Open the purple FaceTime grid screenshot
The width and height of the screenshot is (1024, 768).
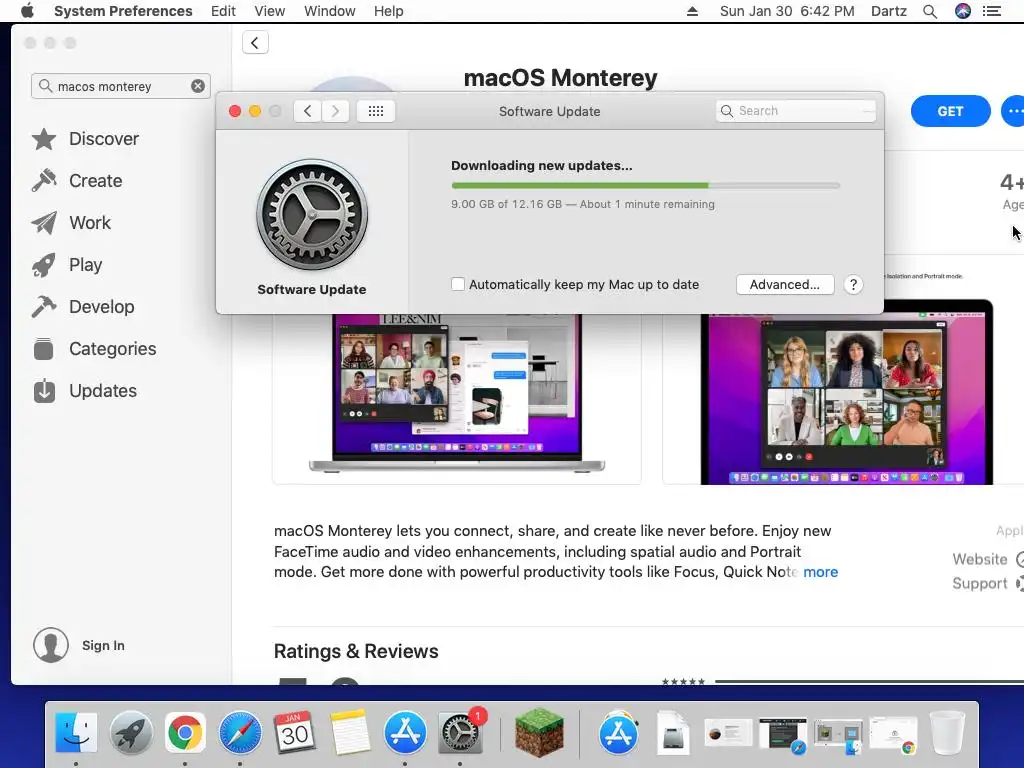(x=846, y=392)
